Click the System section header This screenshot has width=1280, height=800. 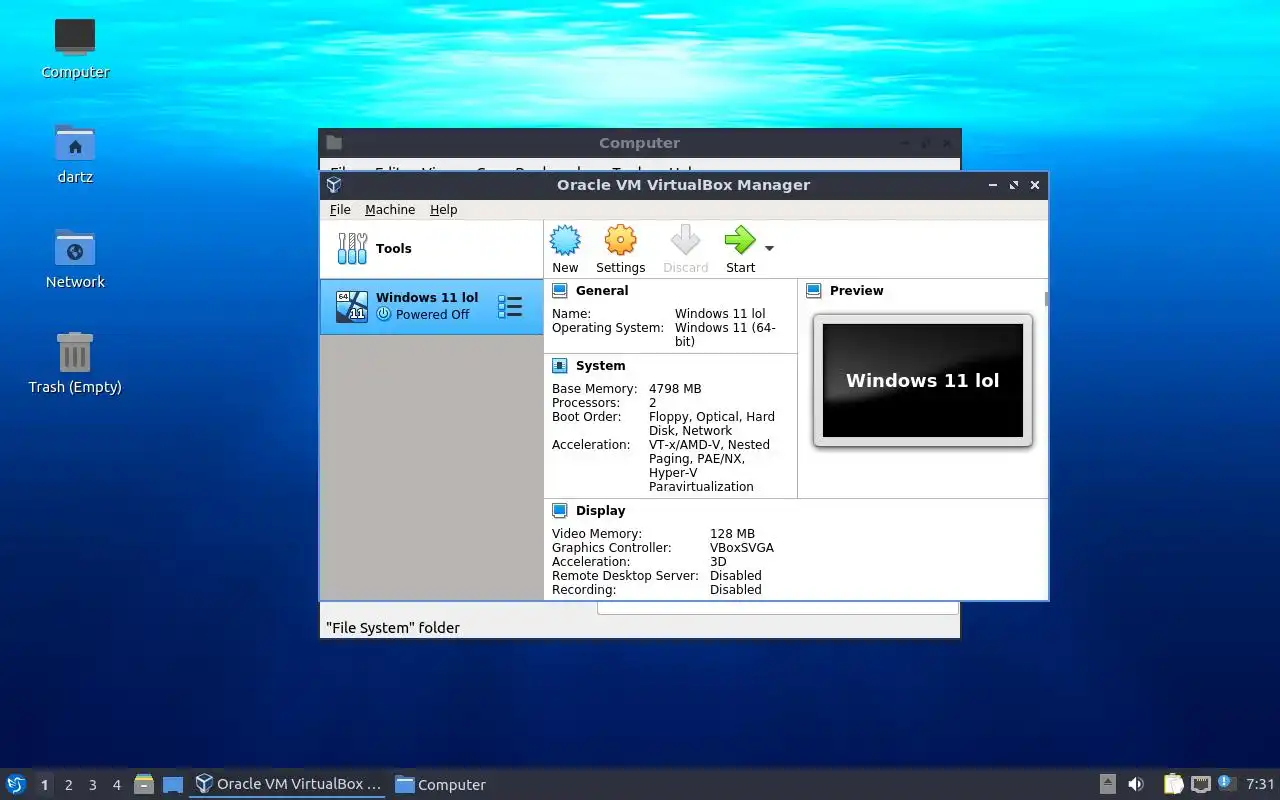600,366
